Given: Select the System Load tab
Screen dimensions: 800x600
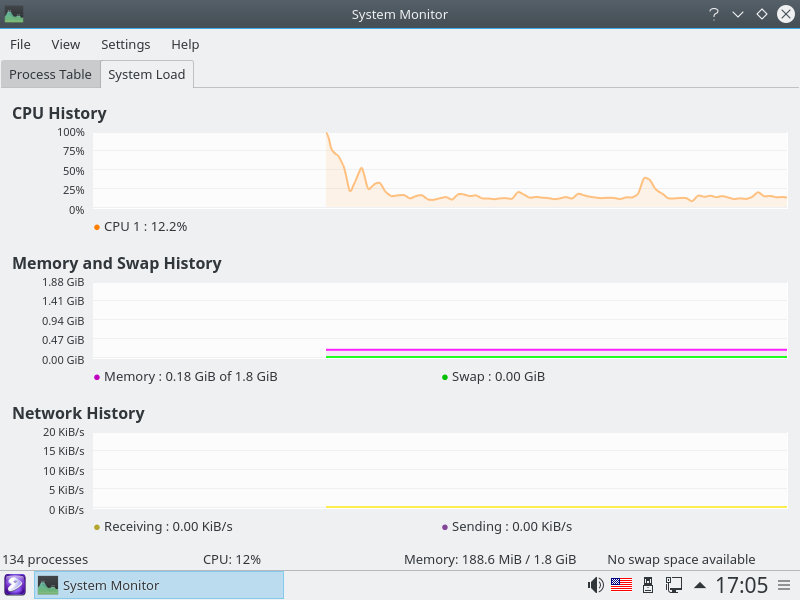Looking at the screenshot, I should click(146, 75).
